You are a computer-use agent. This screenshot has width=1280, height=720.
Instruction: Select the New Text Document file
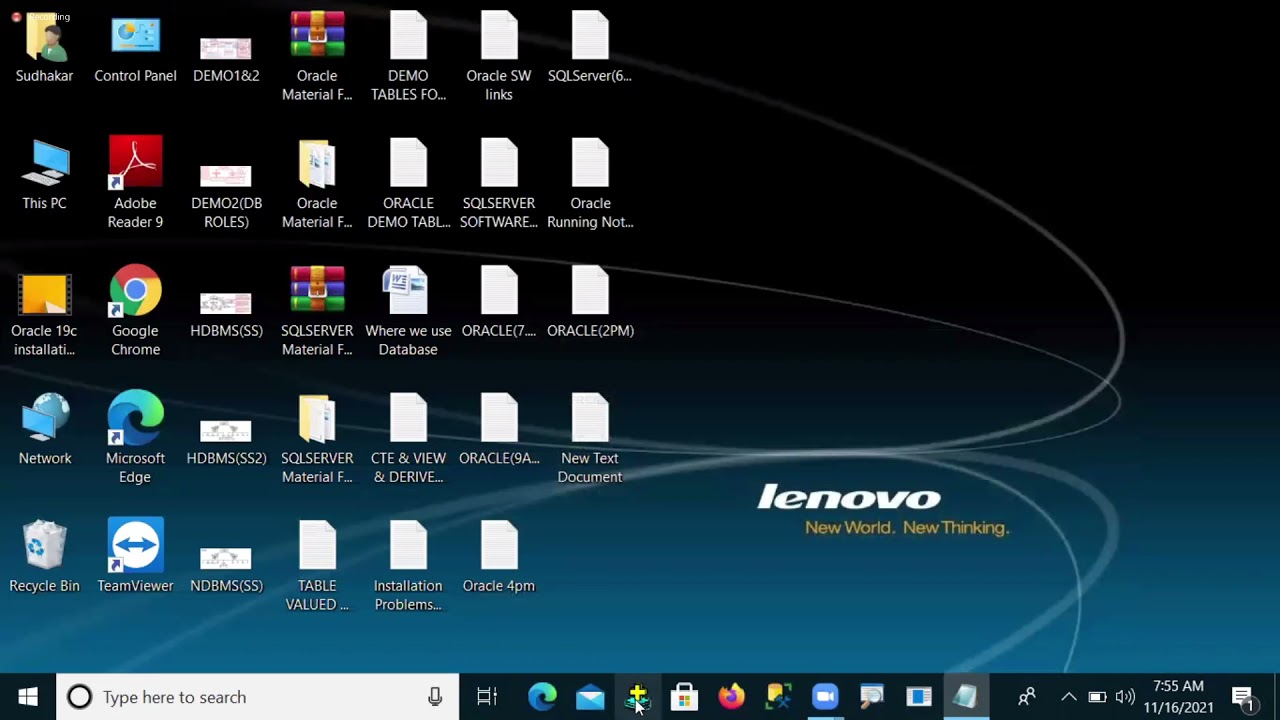590,439
